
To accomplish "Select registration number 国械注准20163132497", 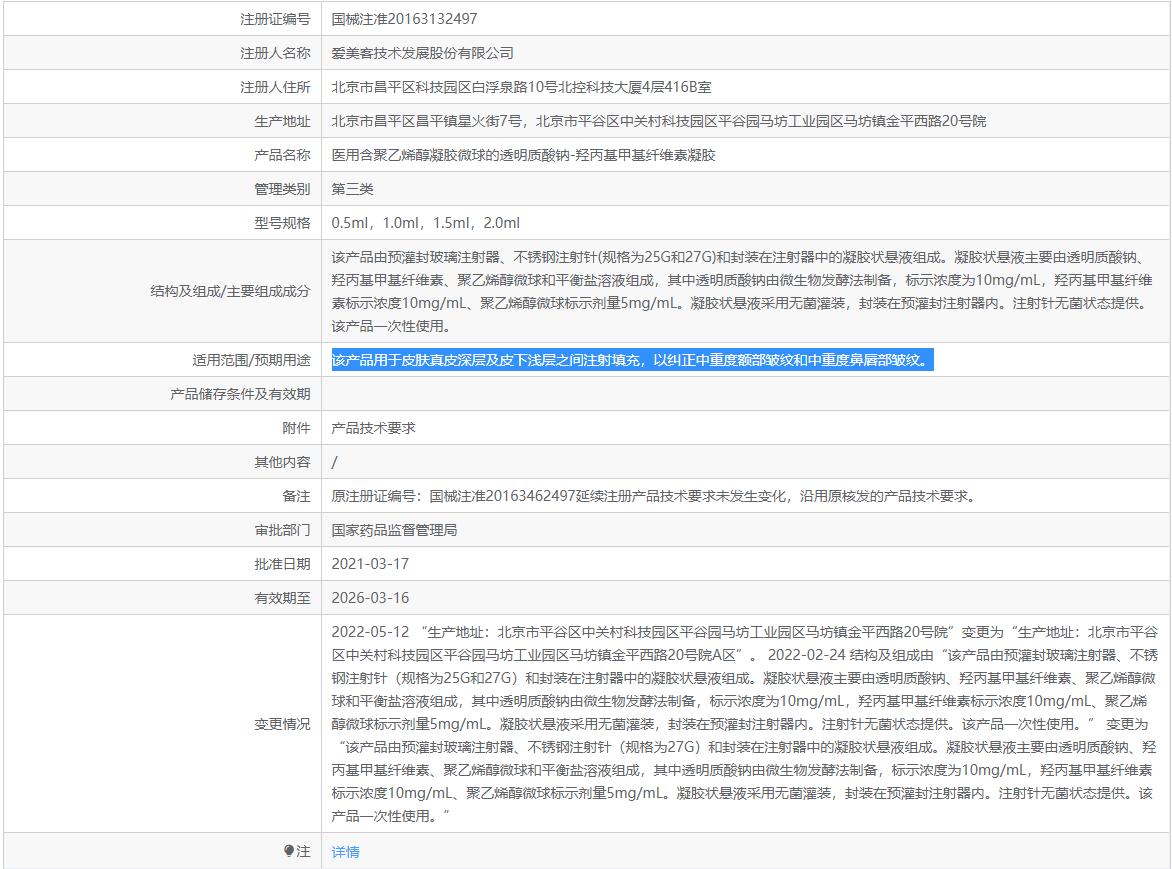I will (404, 19).
